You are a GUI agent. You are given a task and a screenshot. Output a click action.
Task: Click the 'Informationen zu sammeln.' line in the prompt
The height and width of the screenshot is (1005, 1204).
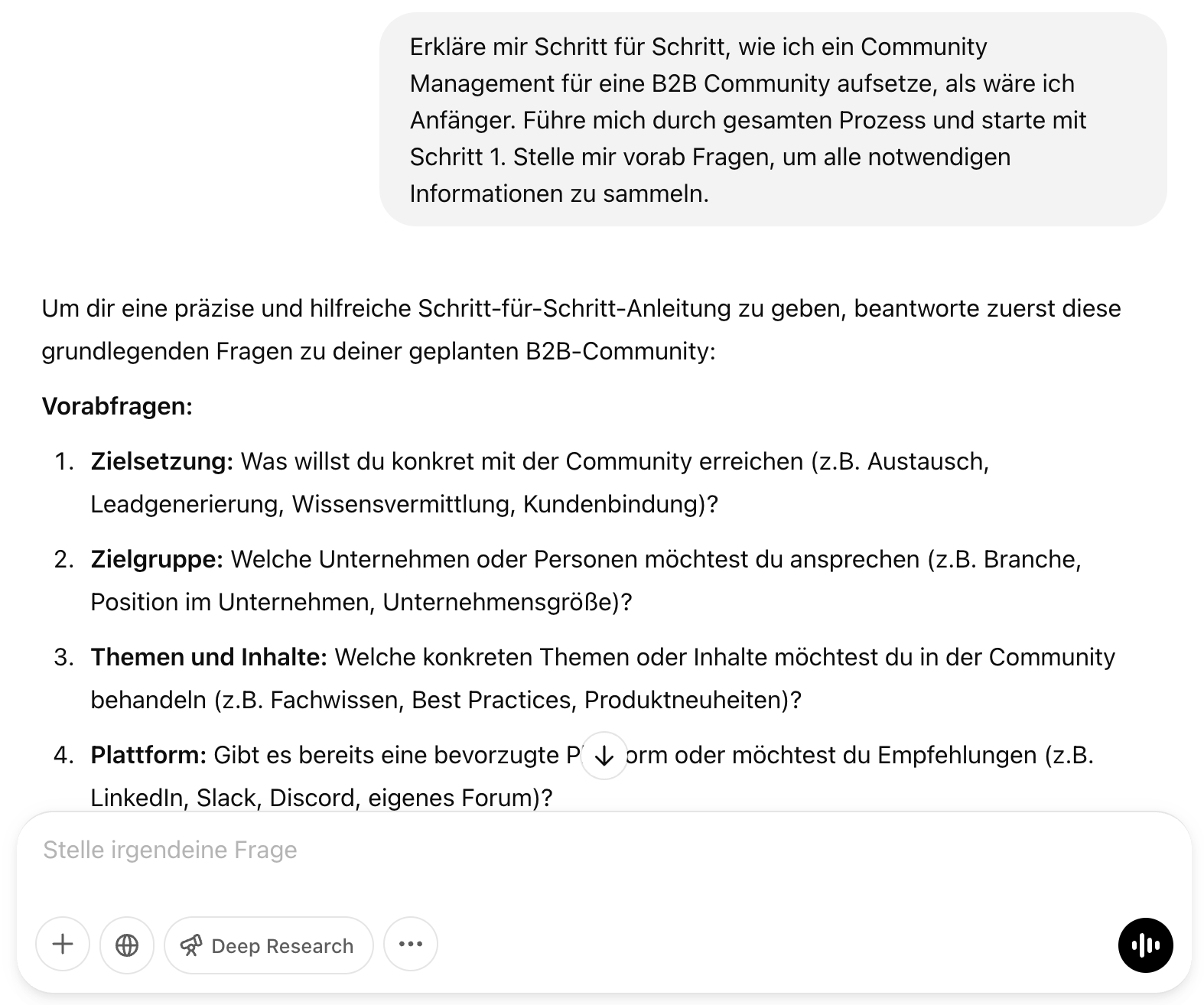point(559,194)
